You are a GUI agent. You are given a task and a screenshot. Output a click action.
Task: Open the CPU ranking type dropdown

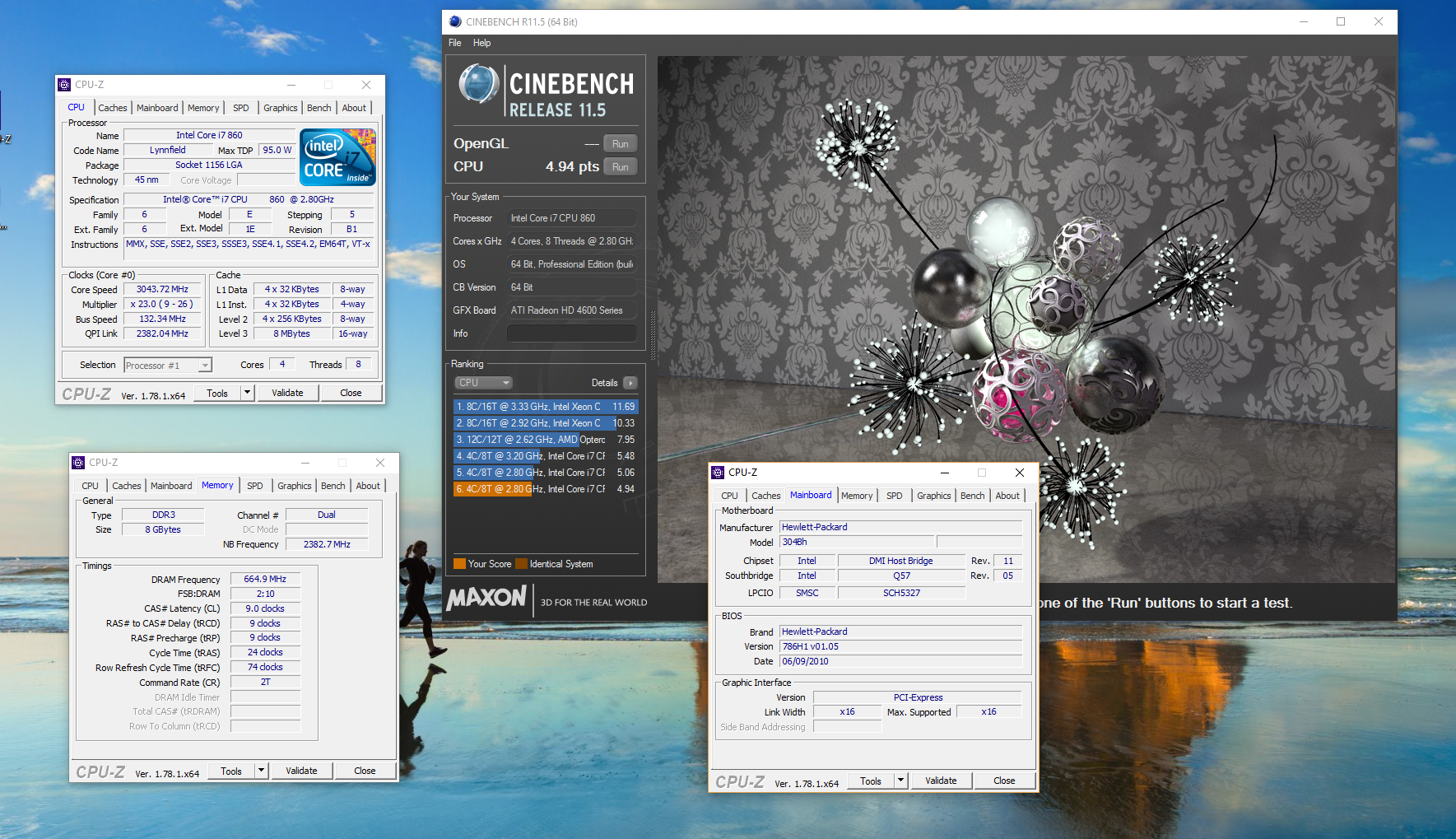point(484,383)
